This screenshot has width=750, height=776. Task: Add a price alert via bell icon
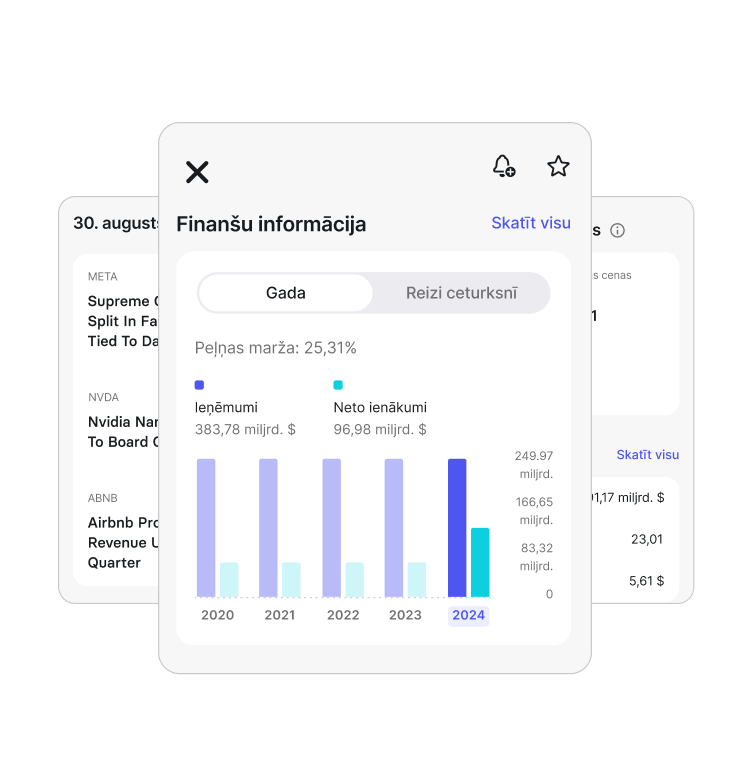click(x=504, y=166)
